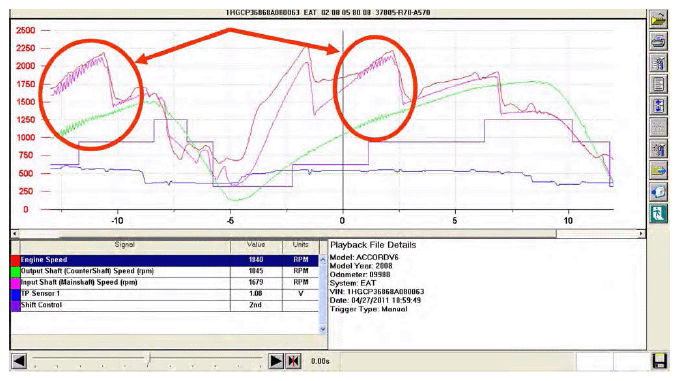The width and height of the screenshot is (679, 381).
Task: Step playback forward with right arrow
Action: pos(275,361)
